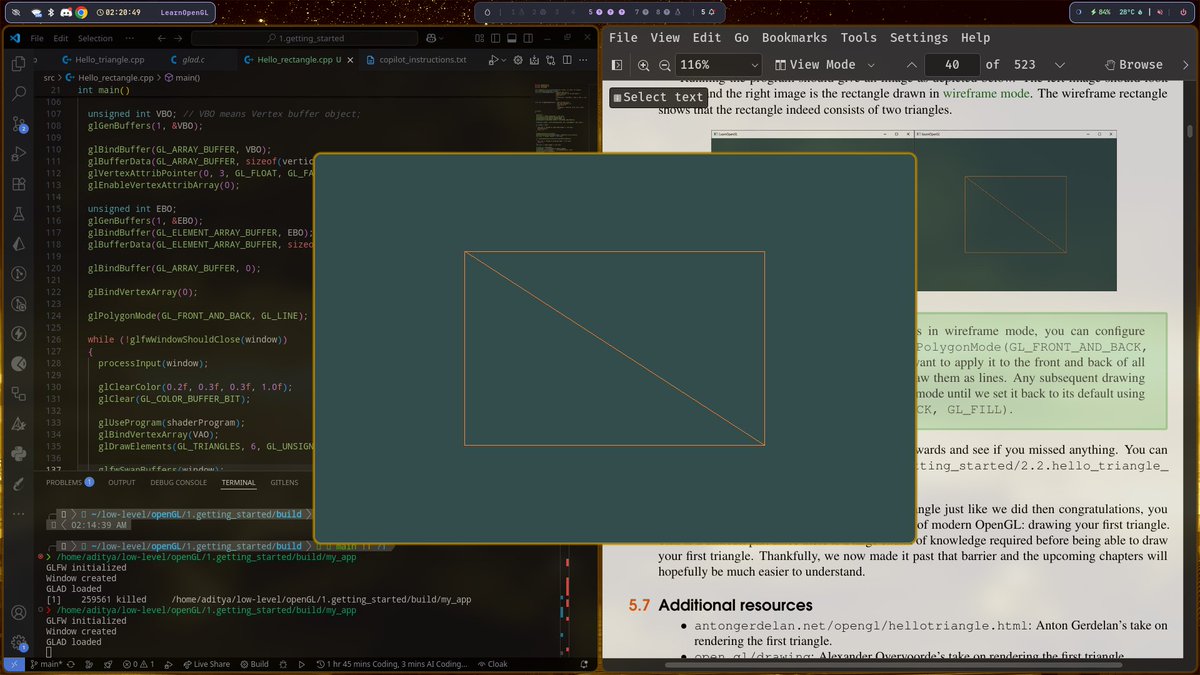The height and width of the screenshot is (675, 1200).
Task: Zoom in on the PDF document
Action: (643, 64)
